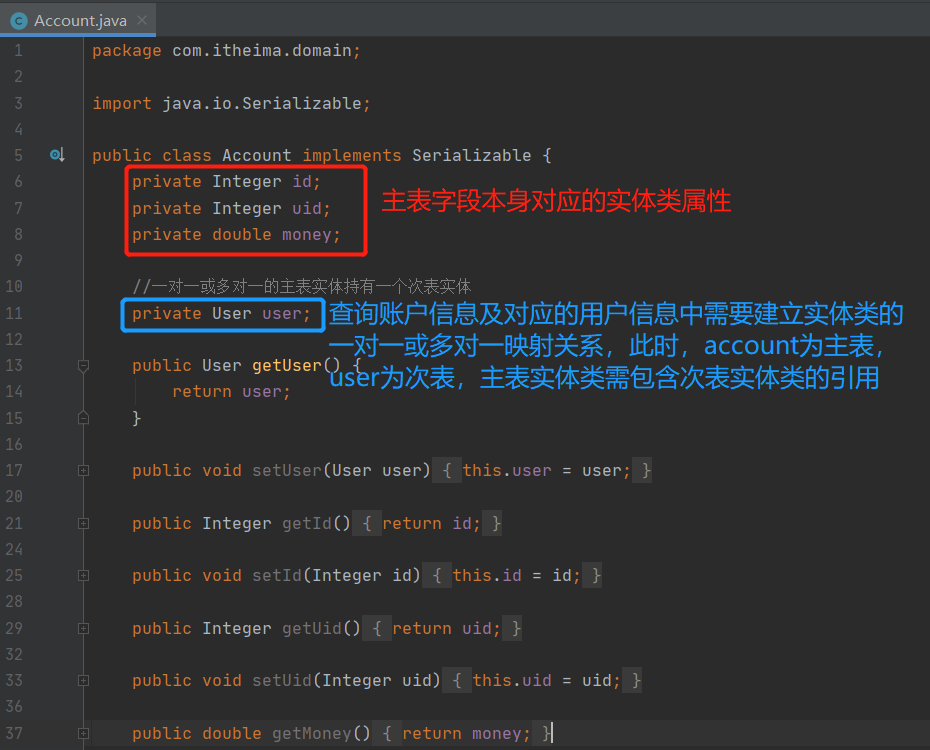Collapse the getUser method at line 13
Viewport: 930px width, 750px height.
coord(84,365)
